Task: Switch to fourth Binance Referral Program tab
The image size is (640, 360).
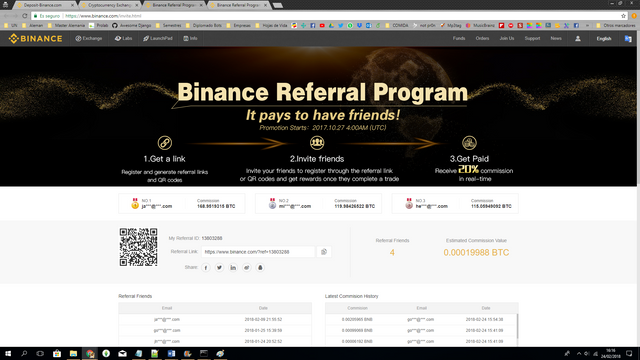Action: 238,5
